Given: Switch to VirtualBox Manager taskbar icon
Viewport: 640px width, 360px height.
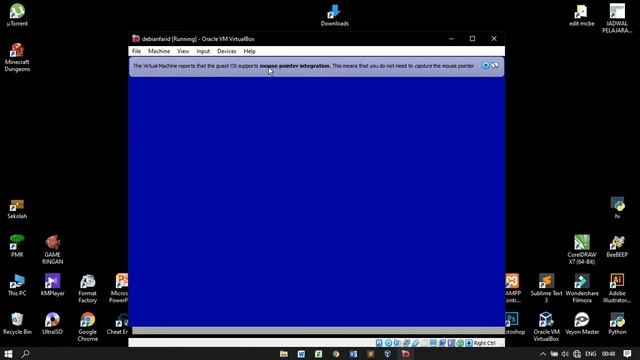Looking at the screenshot, I should 388,354.
